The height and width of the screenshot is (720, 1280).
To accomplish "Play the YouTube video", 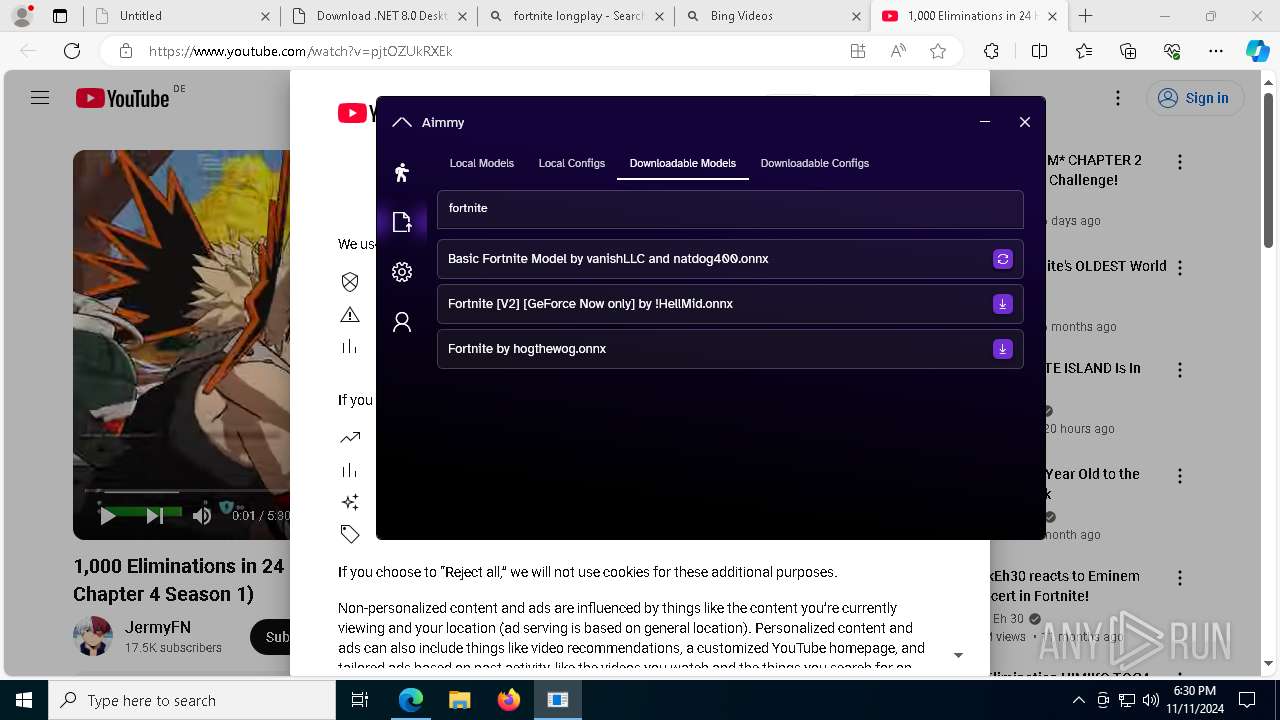I will (x=107, y=516).
